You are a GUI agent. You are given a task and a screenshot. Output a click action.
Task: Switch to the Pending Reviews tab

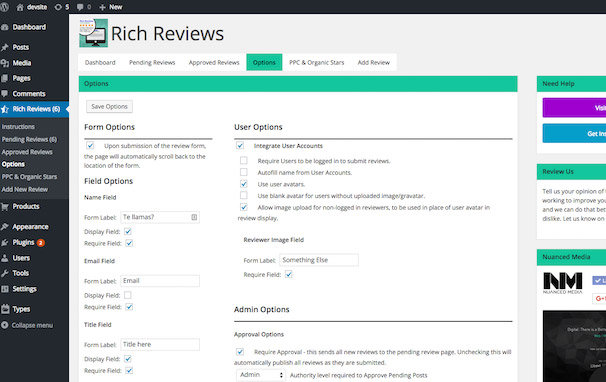point(152,62)
